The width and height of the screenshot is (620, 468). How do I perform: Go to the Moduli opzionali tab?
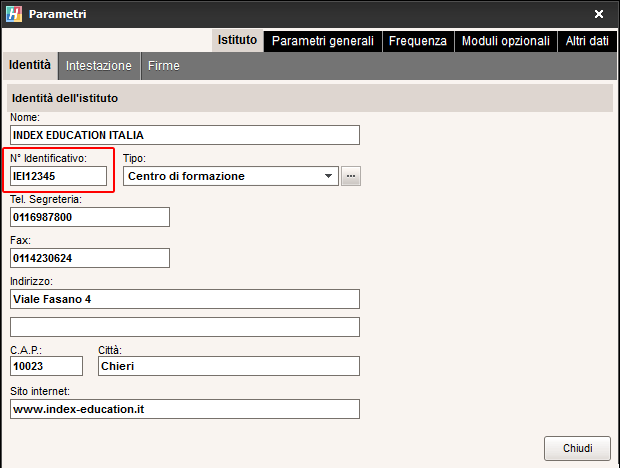506,41
